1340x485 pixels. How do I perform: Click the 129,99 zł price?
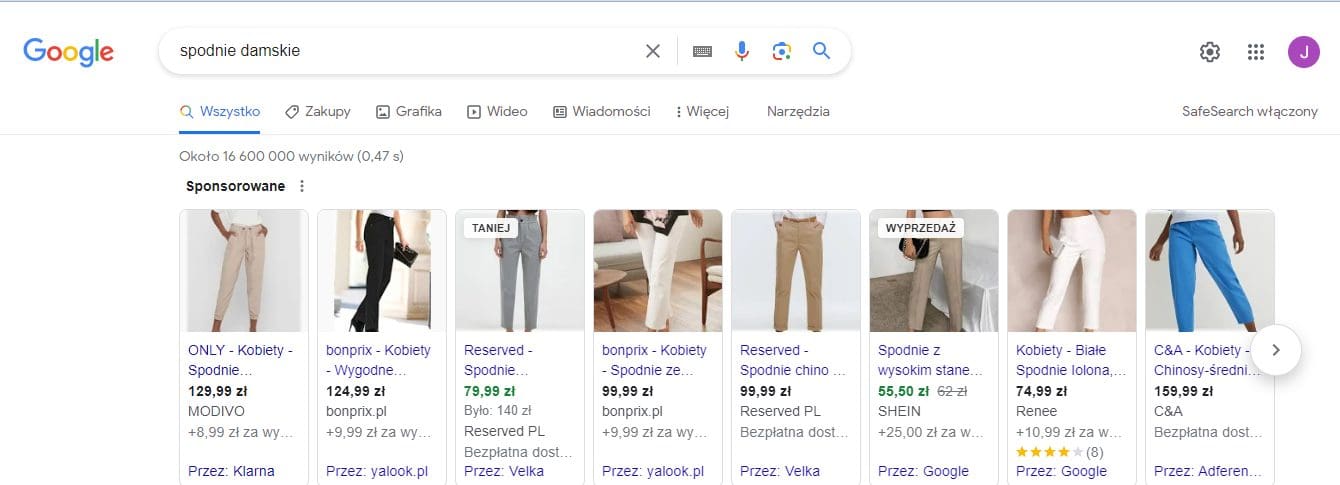point(216,391)
